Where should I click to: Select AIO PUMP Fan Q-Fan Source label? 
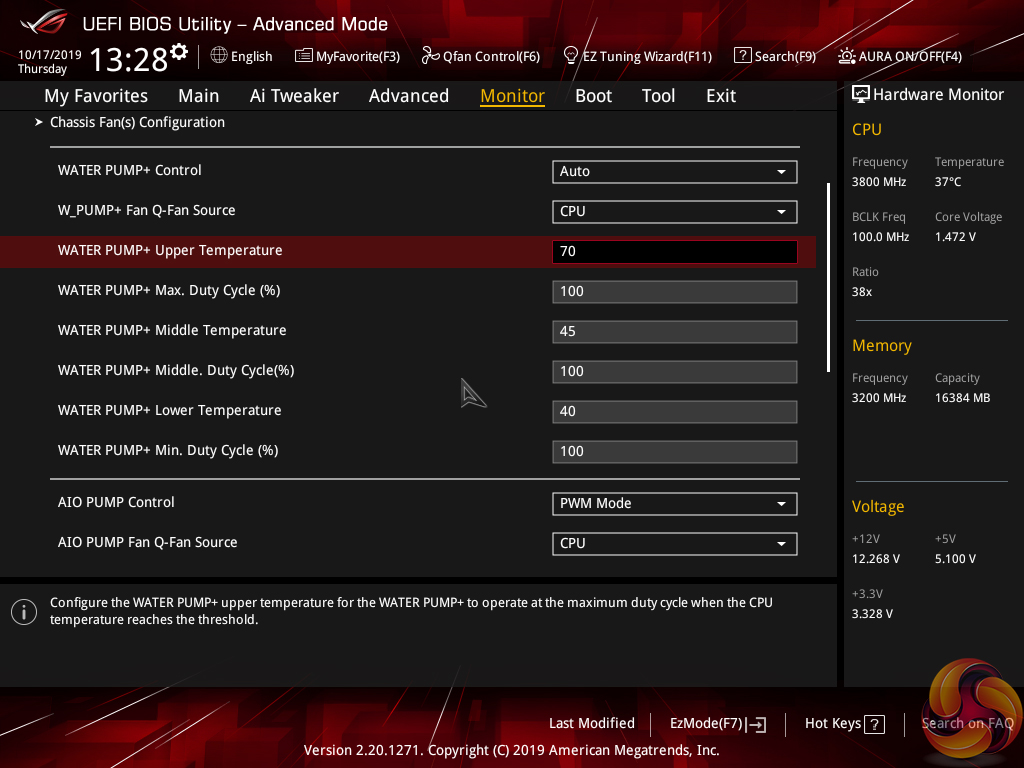(x=147, y=542)
